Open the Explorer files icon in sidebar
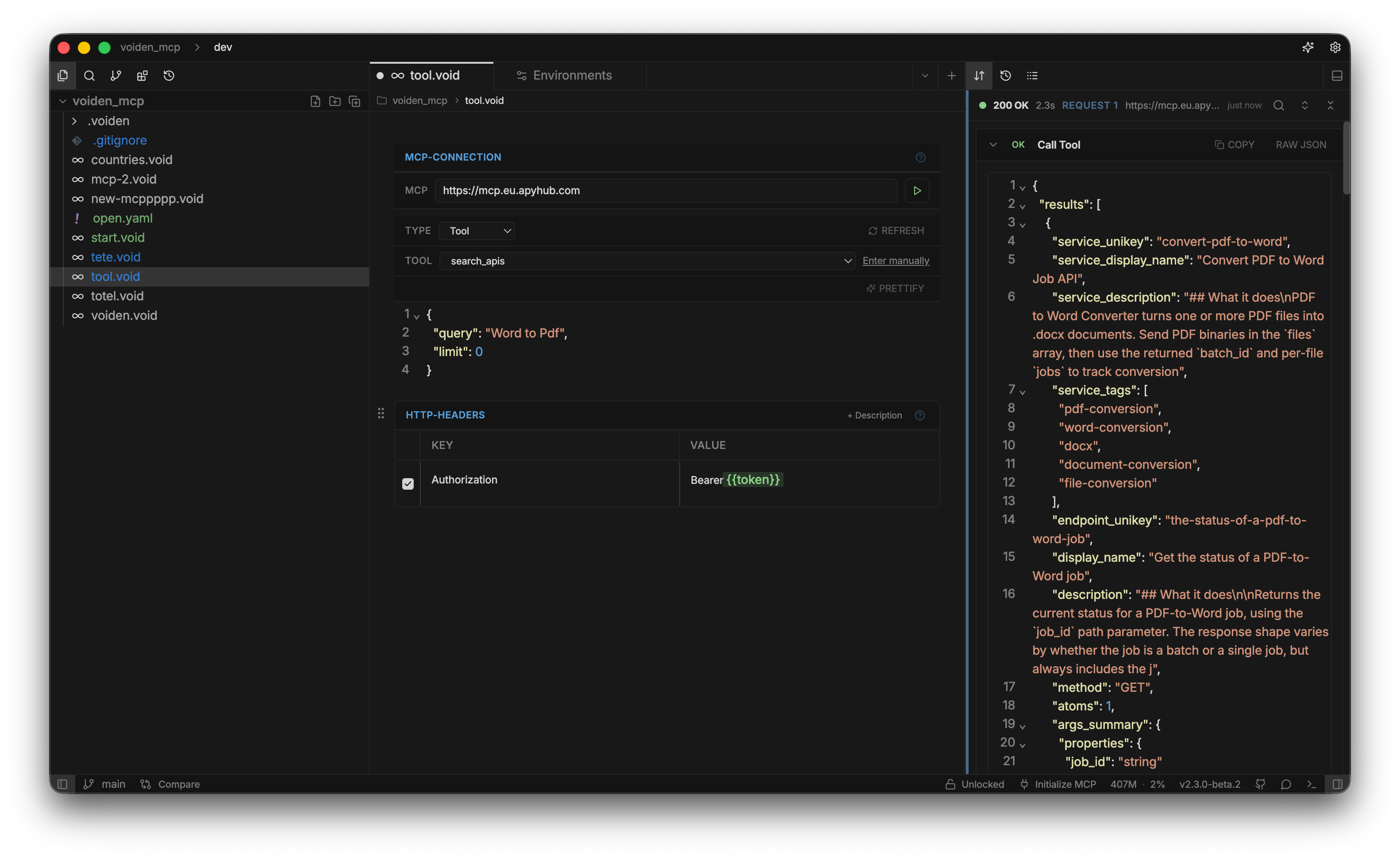The image size is (1400, 859). [x=62, y=76]
